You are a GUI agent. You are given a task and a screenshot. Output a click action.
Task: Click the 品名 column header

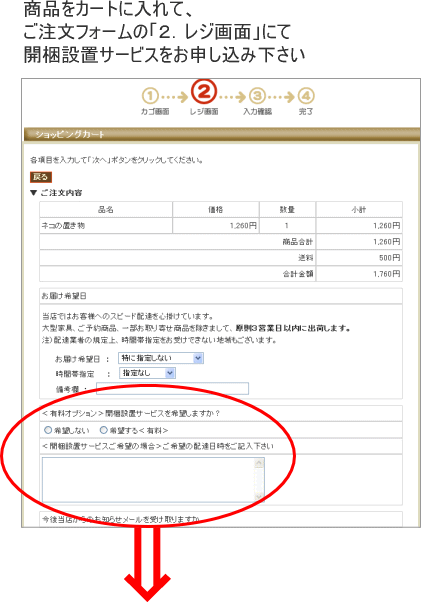pyautogui.click(x=106, y=209)
